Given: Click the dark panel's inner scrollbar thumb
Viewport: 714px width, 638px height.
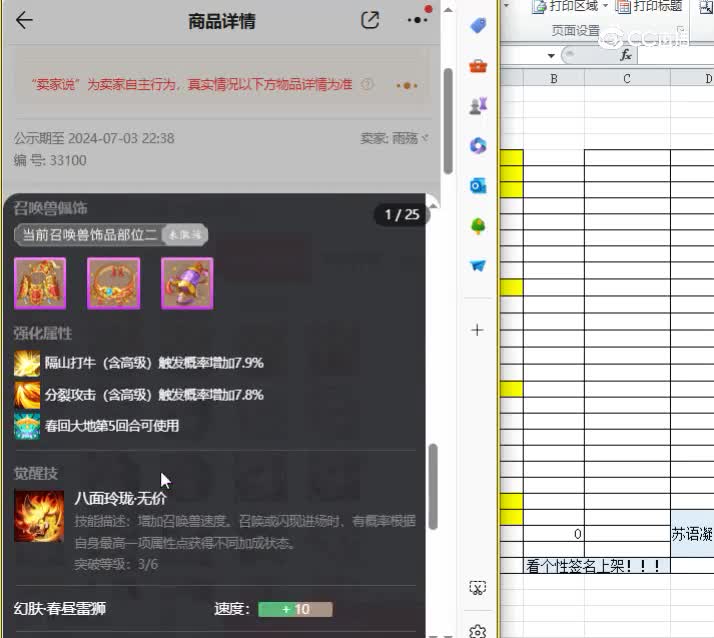Looking at the screenshot, I should pos(433,487).
